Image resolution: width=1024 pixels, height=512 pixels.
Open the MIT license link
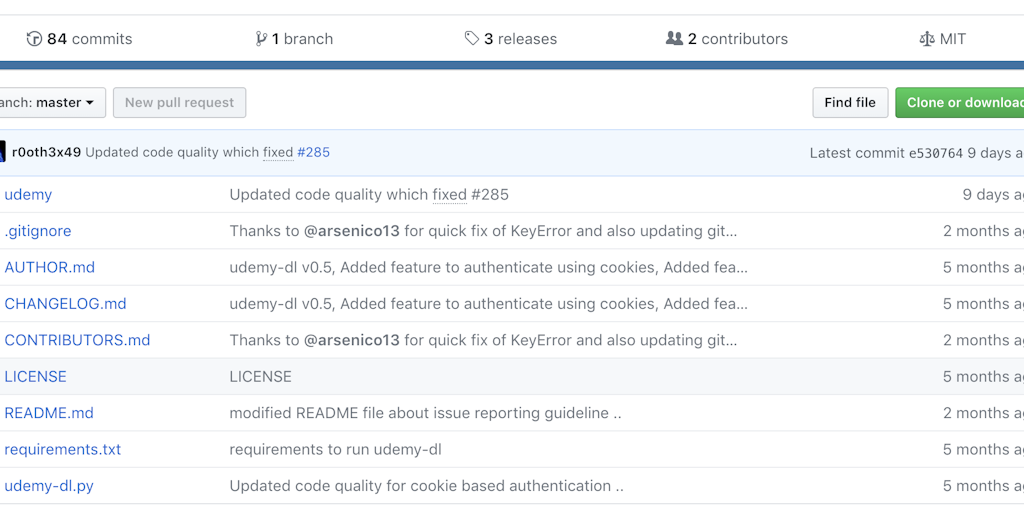pos(942,39)
